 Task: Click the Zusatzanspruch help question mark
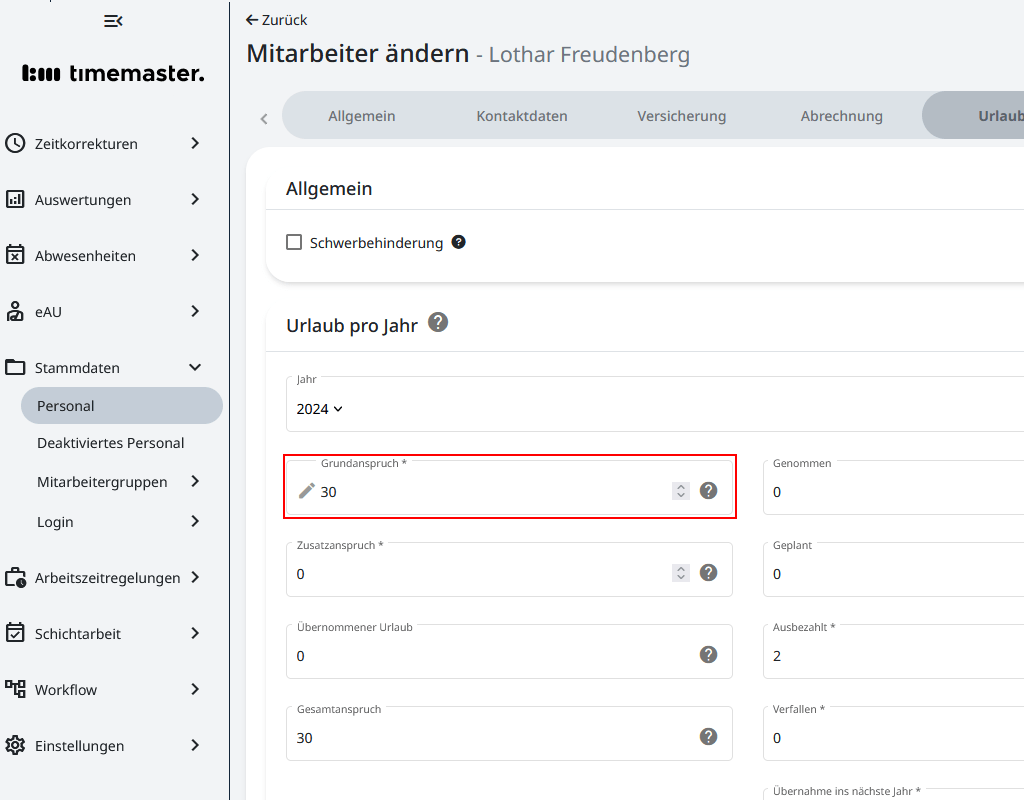point(708,572)
